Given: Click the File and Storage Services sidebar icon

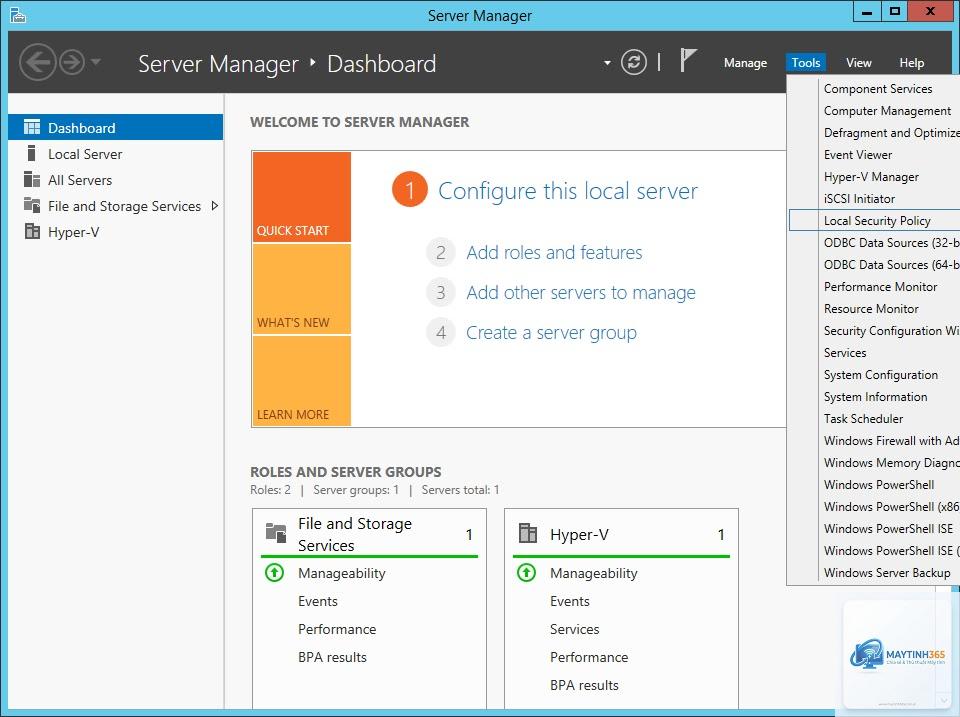Looking at the screenshot, I should click(32, 205).
